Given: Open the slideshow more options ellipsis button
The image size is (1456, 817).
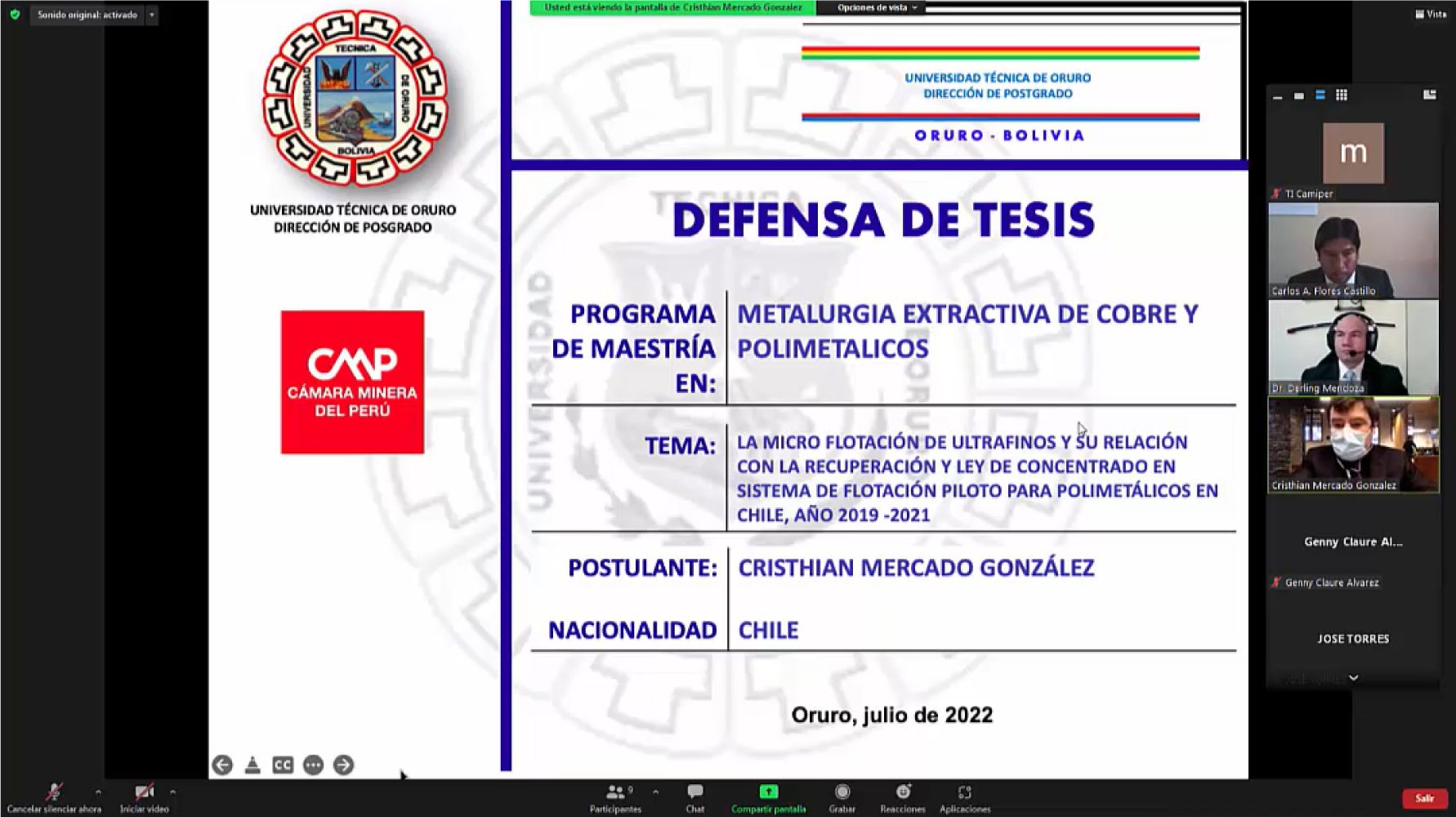Looking at the screenshot, I should click(313, 765).
